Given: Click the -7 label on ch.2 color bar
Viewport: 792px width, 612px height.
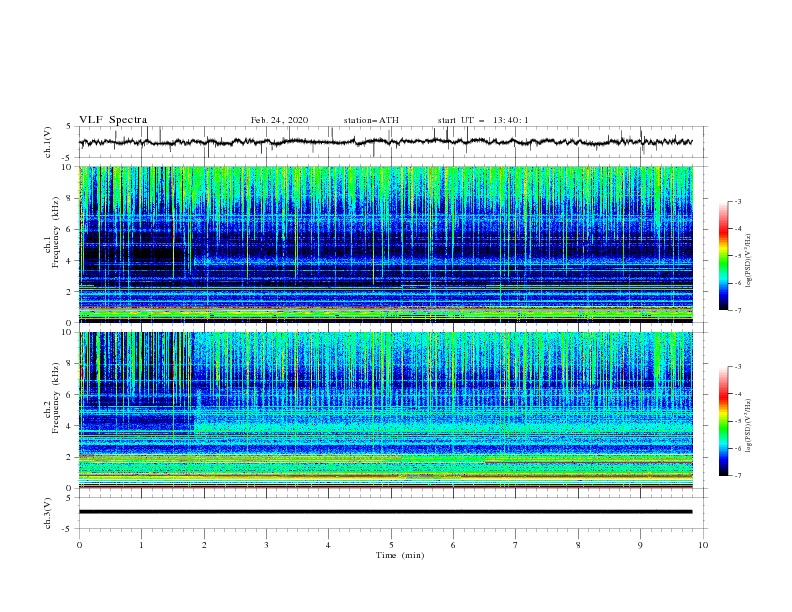Looking at the screenshot, I should pos(737,475).
